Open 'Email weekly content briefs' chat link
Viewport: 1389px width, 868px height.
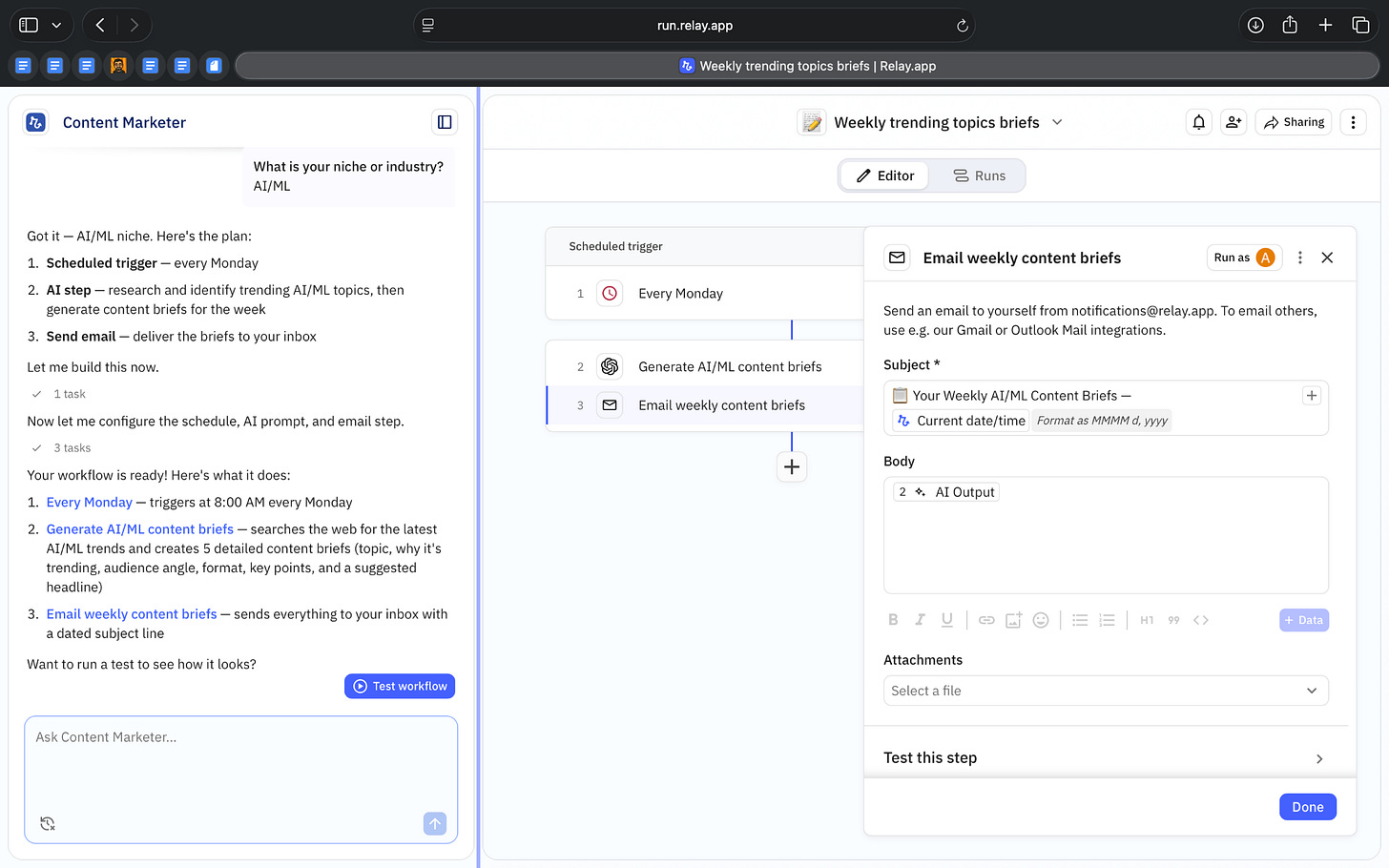(132, 614)
